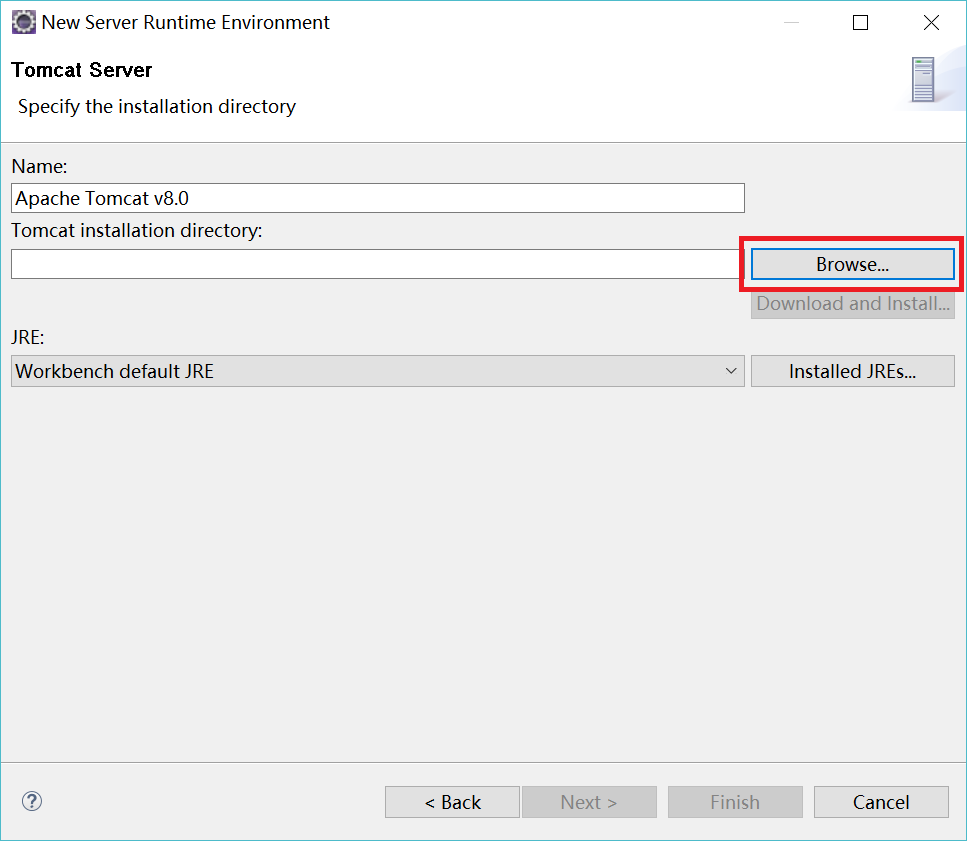Focus the Name field containing Apache Tomcat v8.0

click(378, 198)
